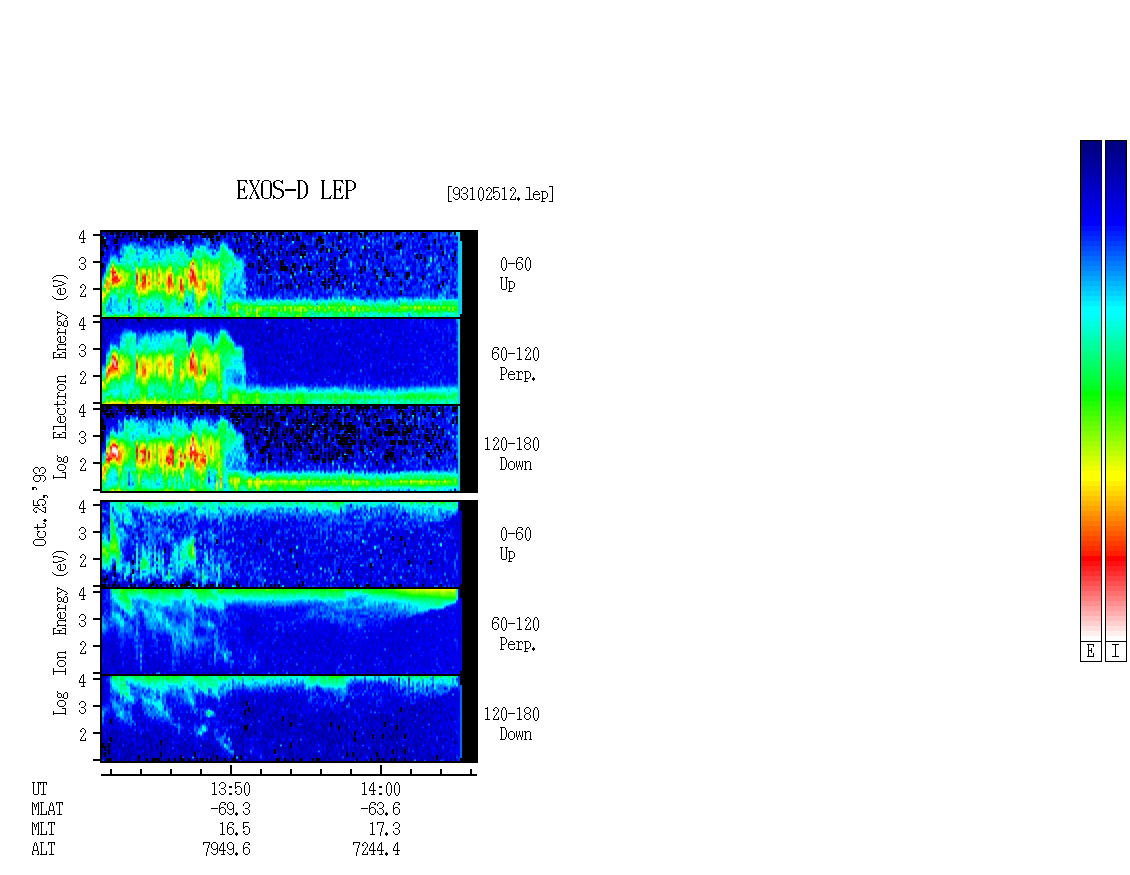This screenshot has width=1130, height=875.
Task: Select the MLAT value -69.3
Action: pyautogui.click(x=231, y=809)
